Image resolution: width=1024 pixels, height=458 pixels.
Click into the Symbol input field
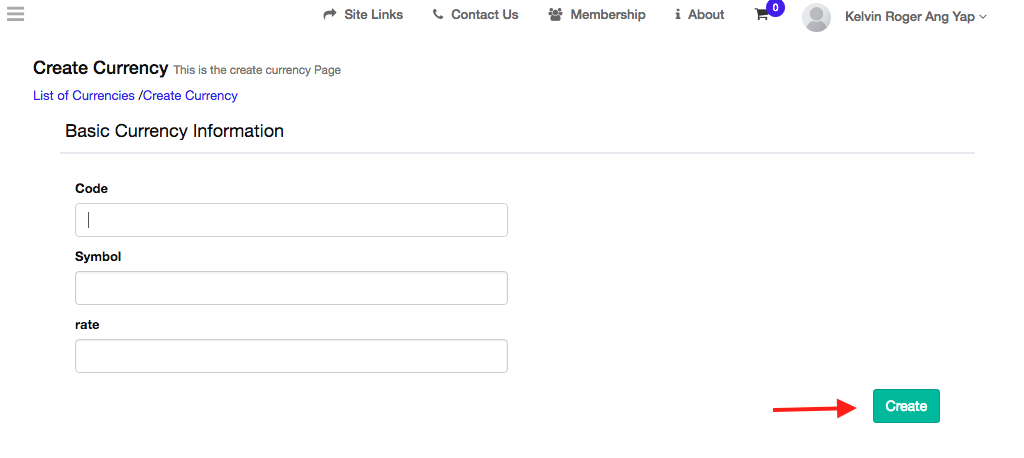(x=291, y=288)
